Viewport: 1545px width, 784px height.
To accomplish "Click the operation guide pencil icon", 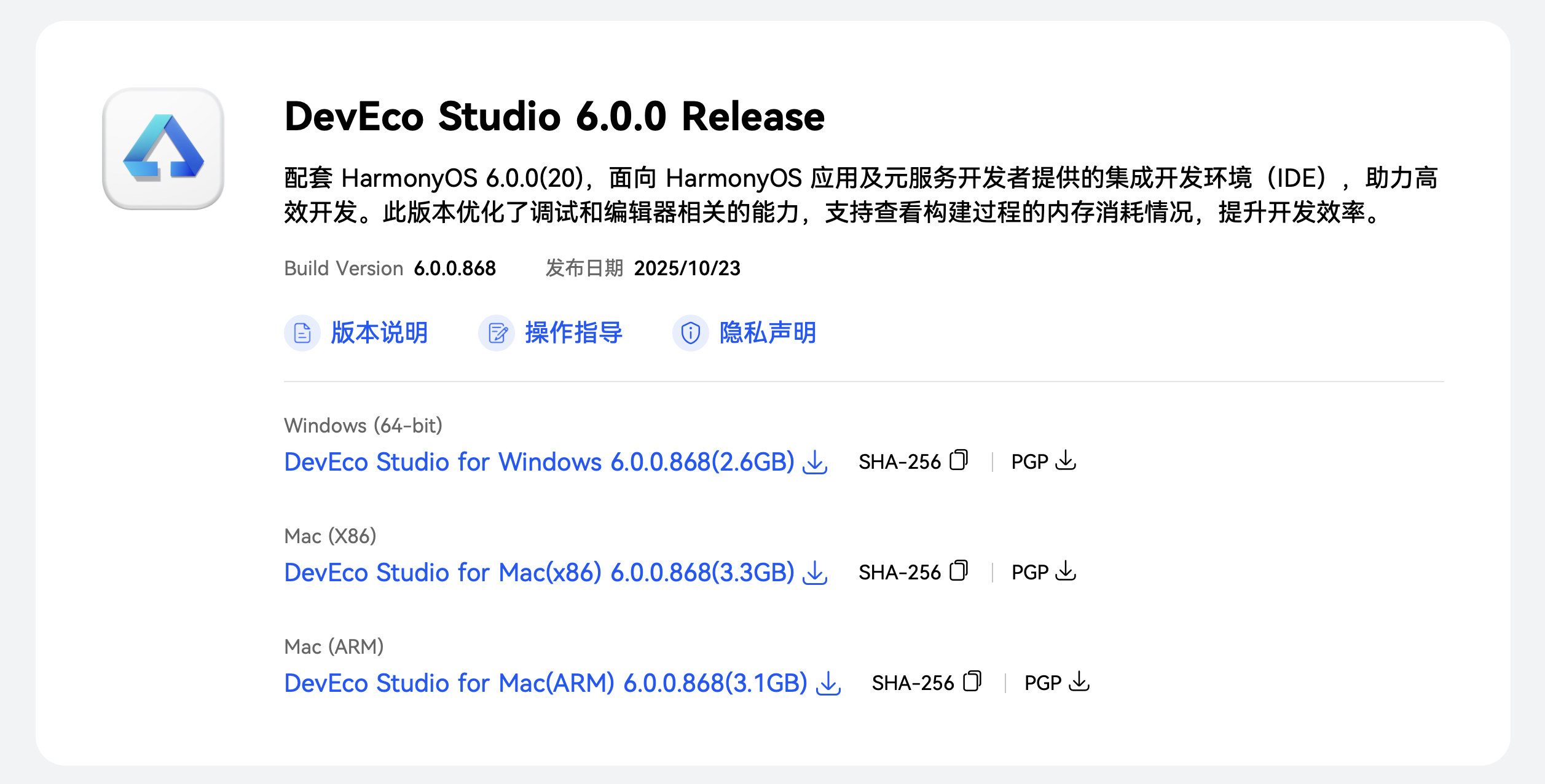I will 497,333.
